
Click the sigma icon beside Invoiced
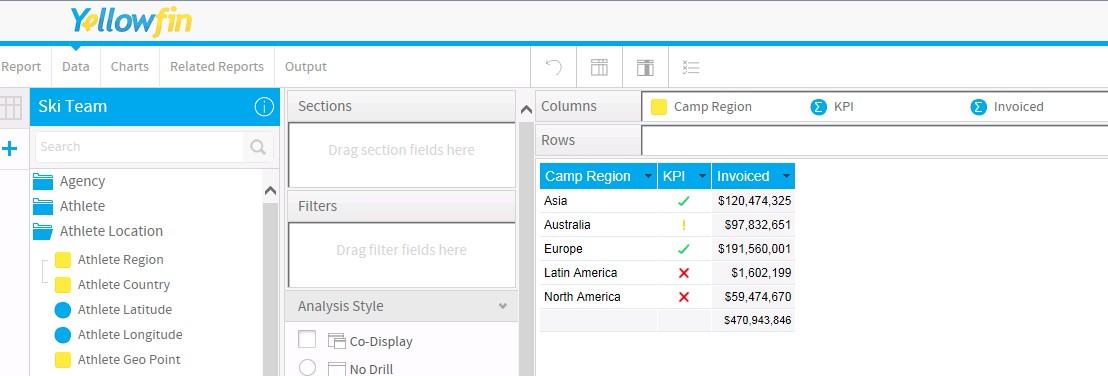click(x=978, y=107)
